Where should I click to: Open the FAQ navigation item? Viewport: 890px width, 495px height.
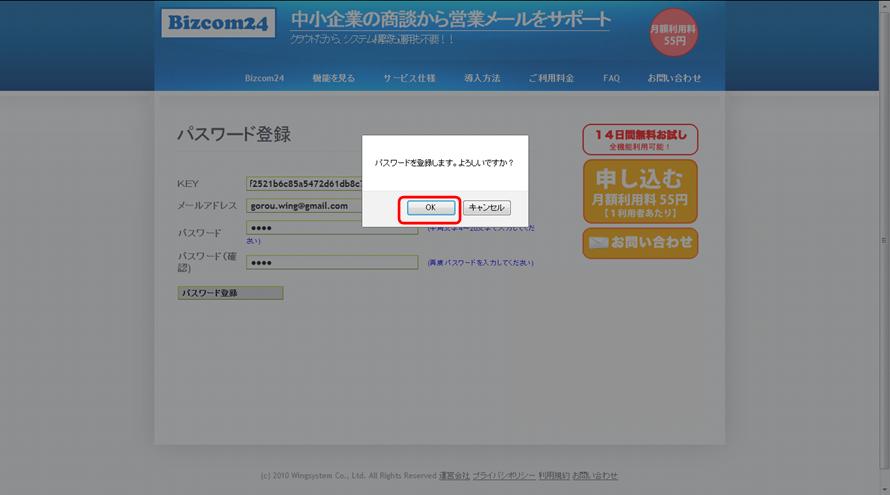pyautogui.click(x=611, y=78)
